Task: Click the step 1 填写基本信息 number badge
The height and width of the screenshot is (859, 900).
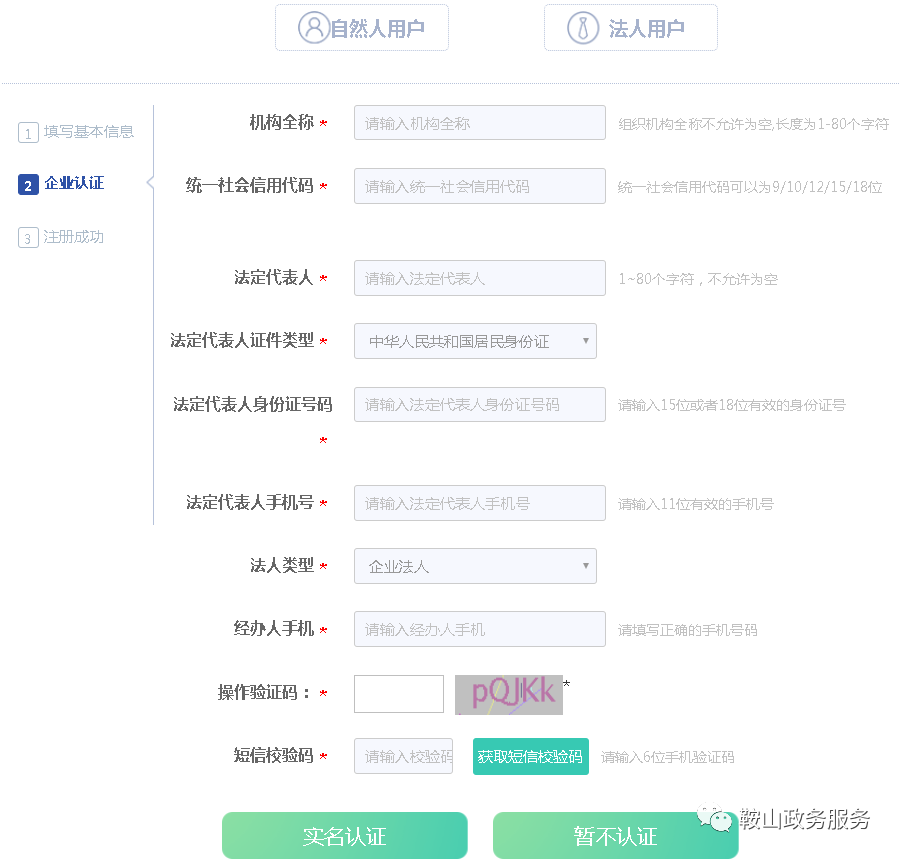Action: [x=28, y=131]
